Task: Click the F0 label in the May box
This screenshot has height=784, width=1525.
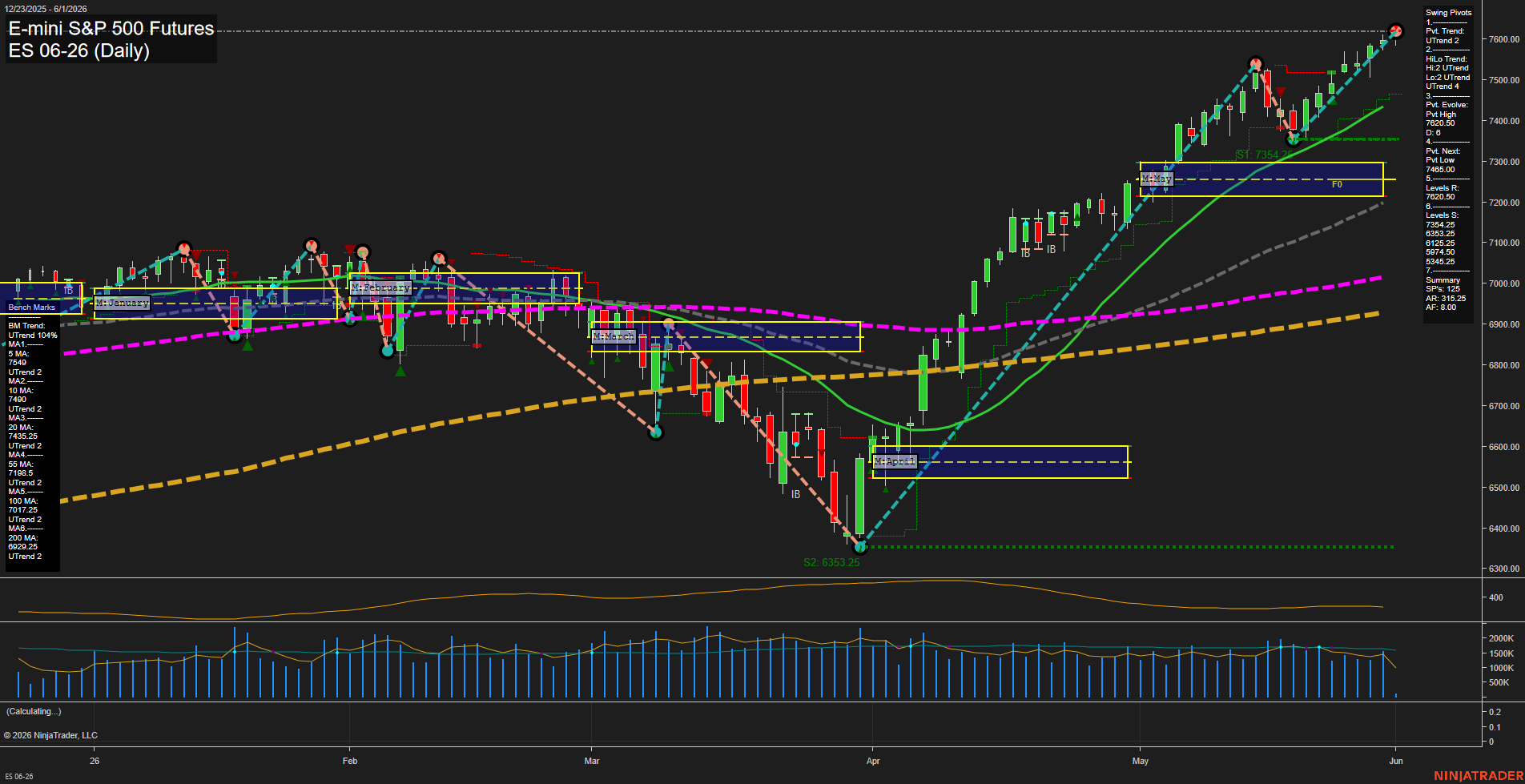Action: [x=1337, y=185]
